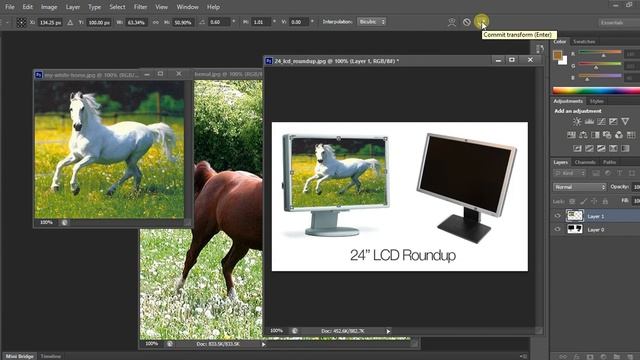This screenshot has height=360, width=640.
Task: Open the Timeline tab
Action: click(x=51, y=356)
